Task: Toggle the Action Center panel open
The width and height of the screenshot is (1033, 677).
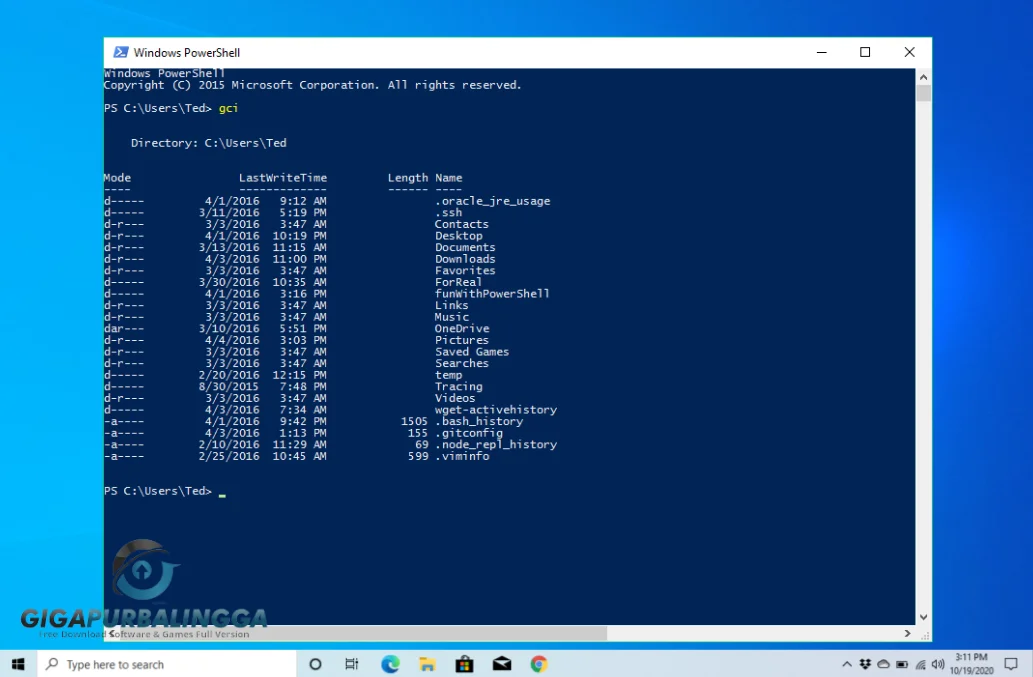Action: point(1010,663)
